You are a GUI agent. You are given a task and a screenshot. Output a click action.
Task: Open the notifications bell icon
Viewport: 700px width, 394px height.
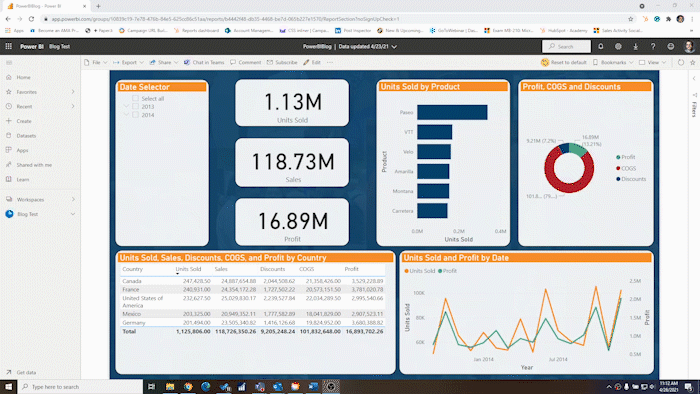coord(601,46)
